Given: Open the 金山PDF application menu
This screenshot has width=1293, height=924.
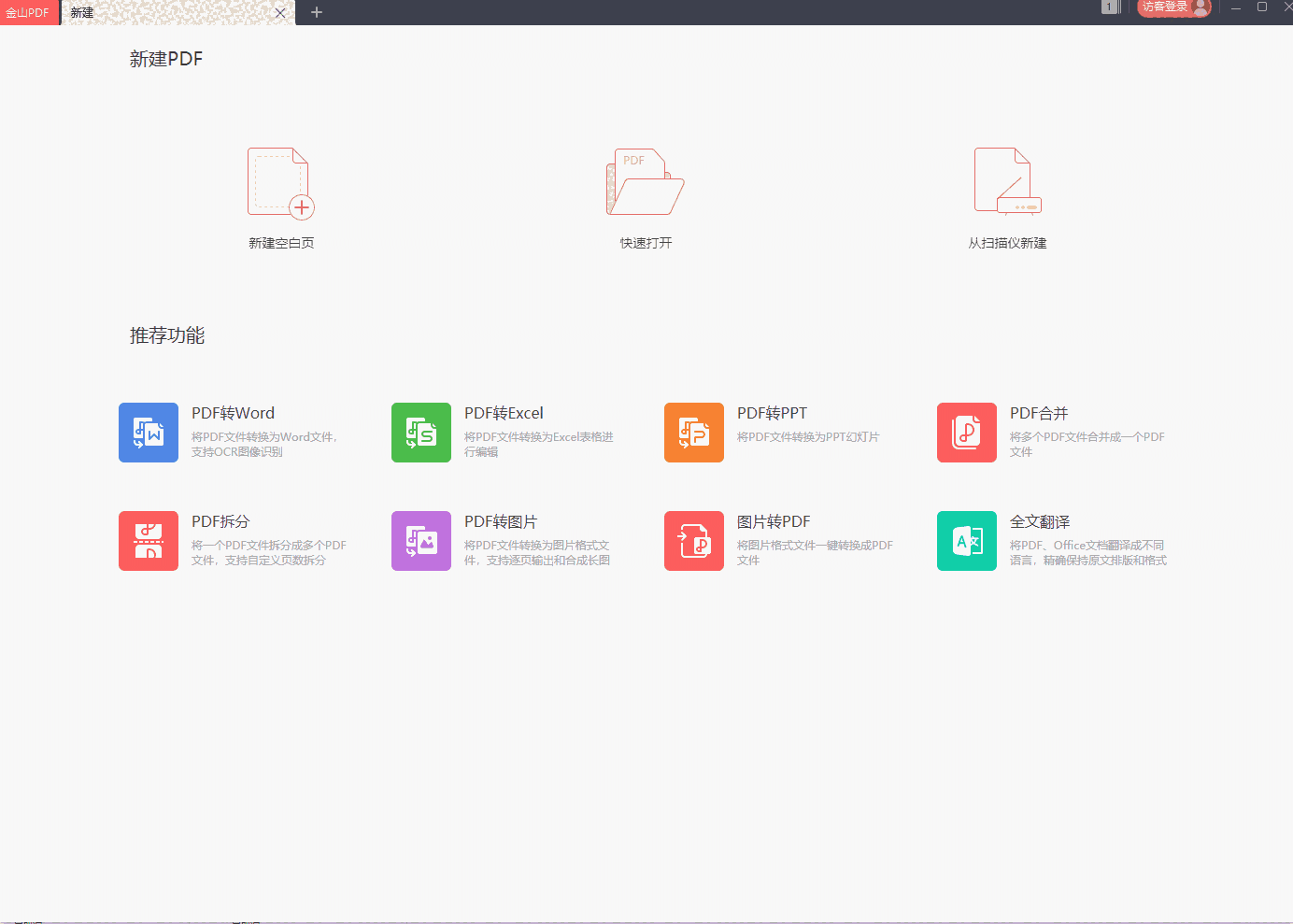Looking at the screenshot, I should tap(28, 12).
